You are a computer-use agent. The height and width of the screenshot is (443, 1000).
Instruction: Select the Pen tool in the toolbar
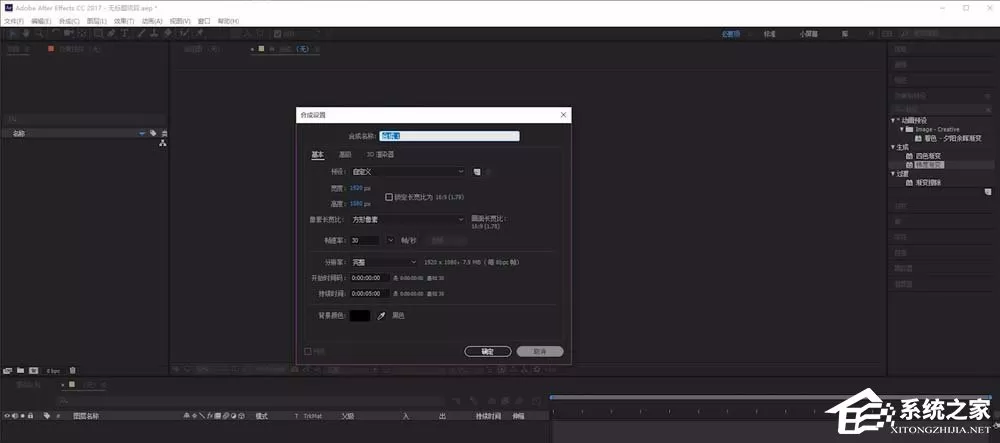coord(111,34)
